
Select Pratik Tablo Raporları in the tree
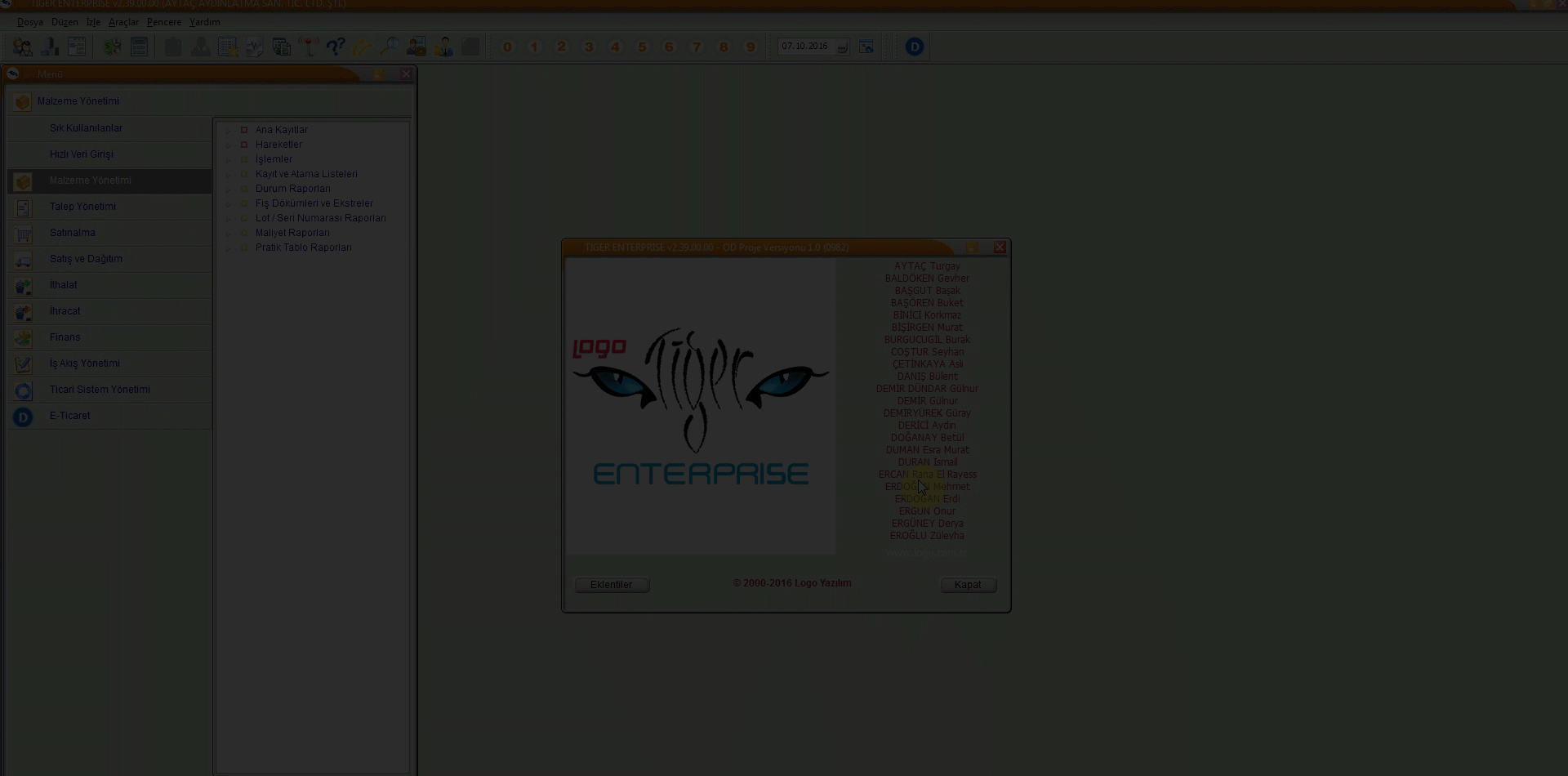tap(303, 248)
